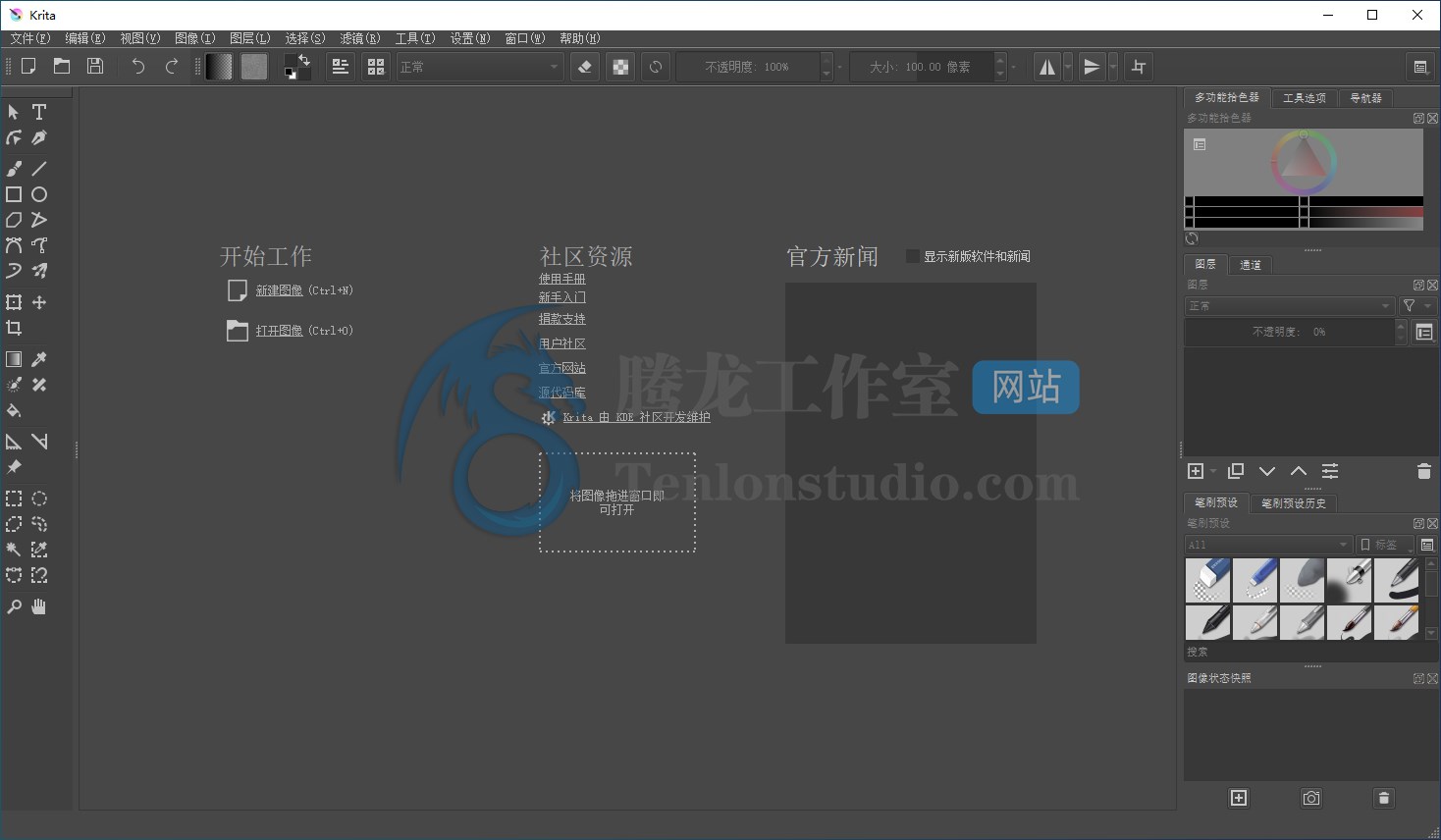Click the color triangle selector
This screenshot has width=1441, height=840.
coord(1304,159)
